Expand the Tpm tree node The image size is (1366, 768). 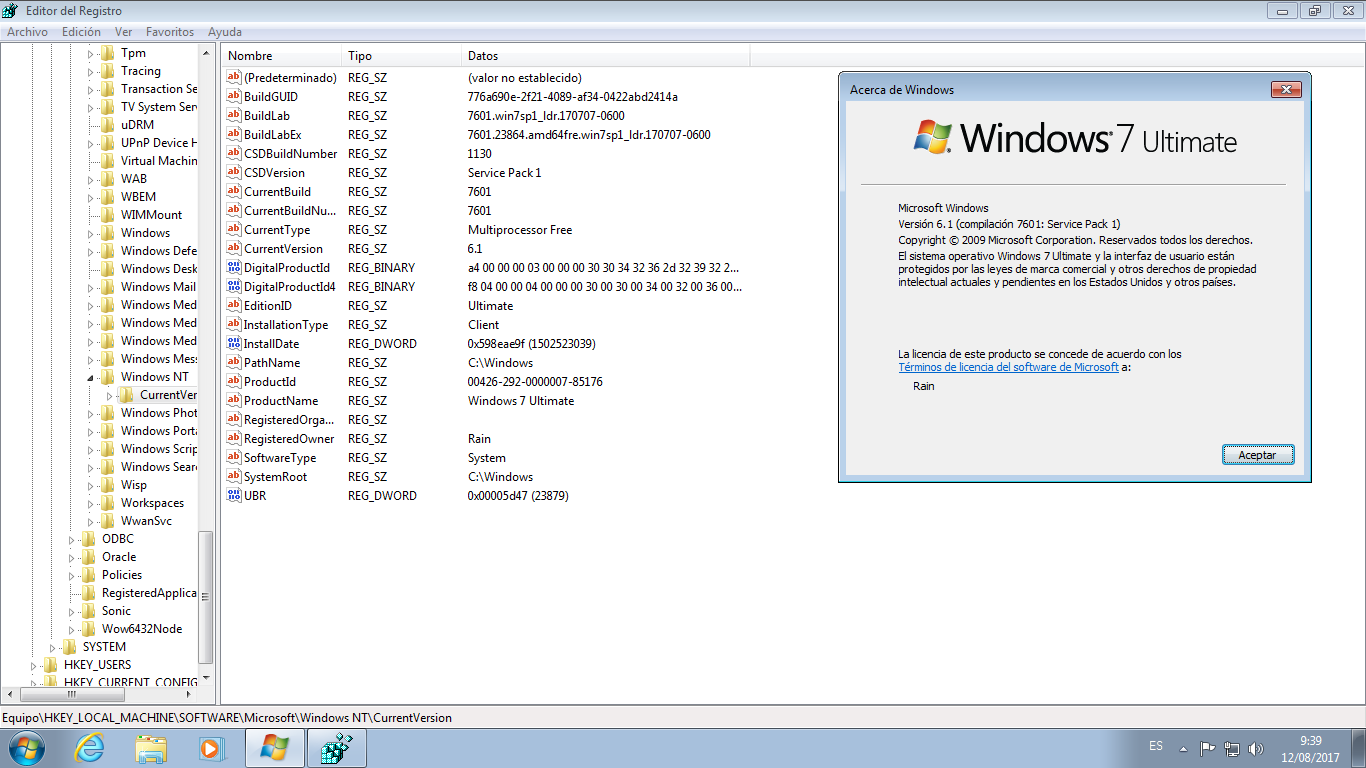click(x=90, y=53)
